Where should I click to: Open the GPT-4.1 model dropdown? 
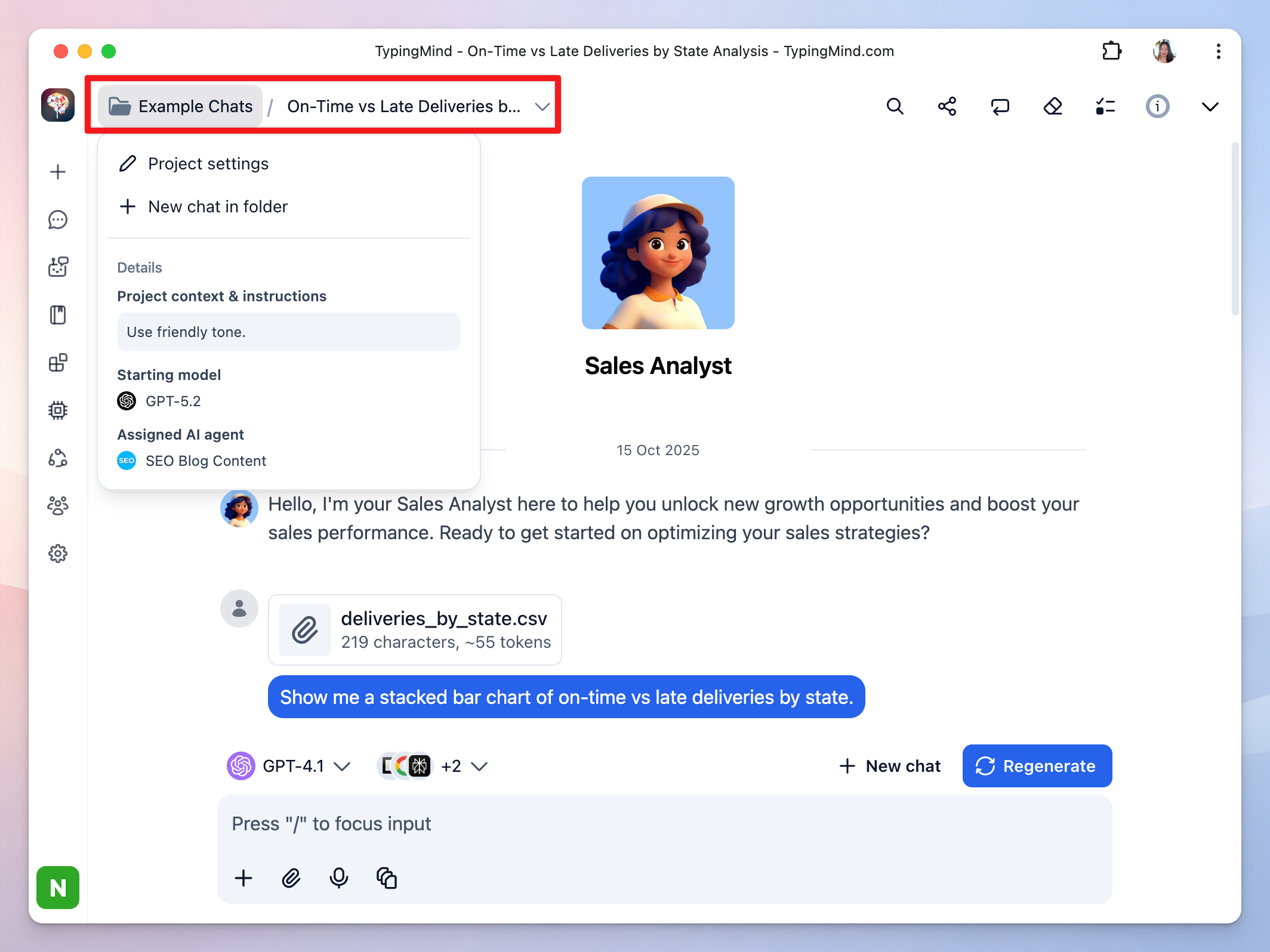point(289,766)
